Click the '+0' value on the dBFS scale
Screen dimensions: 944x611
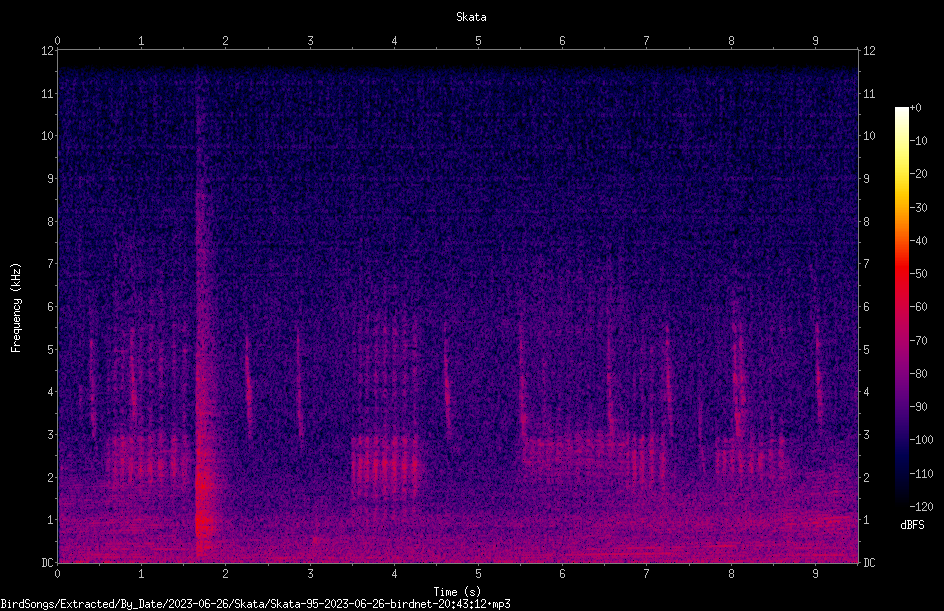915,108
